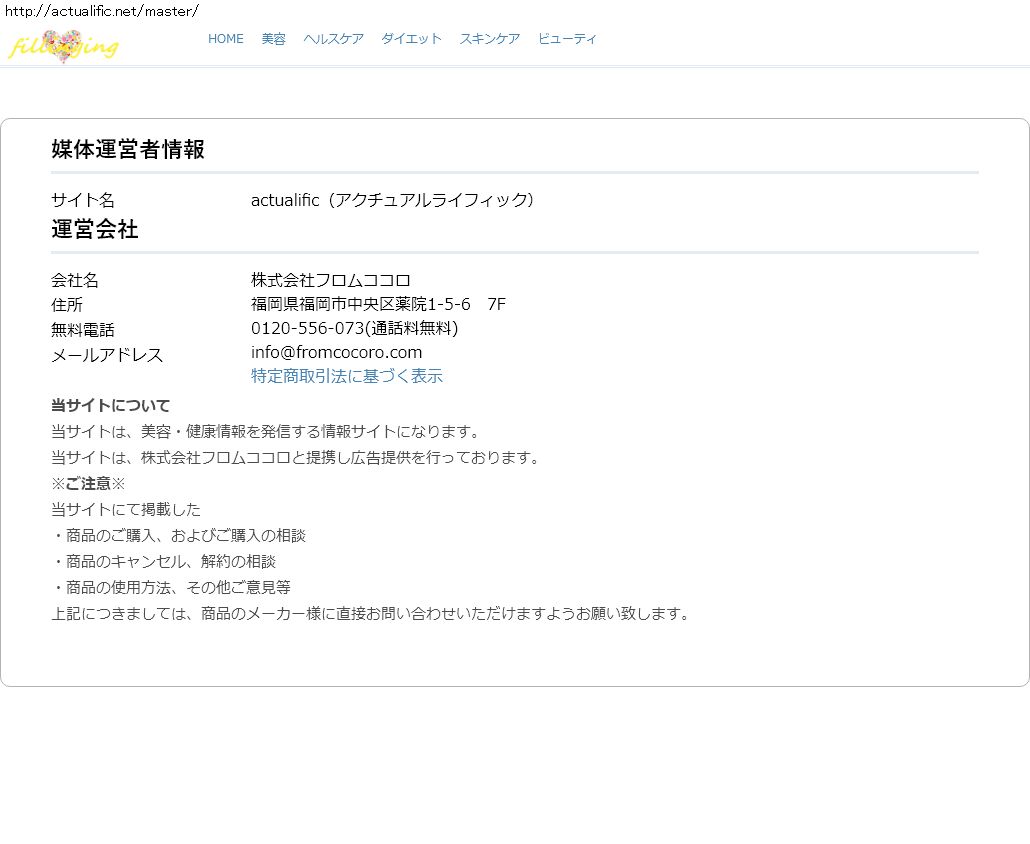The width and height of the screenshot is (1030, 844).
Task: Click the line 当サイトにて掲載した
Action: pyautogui.click(x=126, y=509)
